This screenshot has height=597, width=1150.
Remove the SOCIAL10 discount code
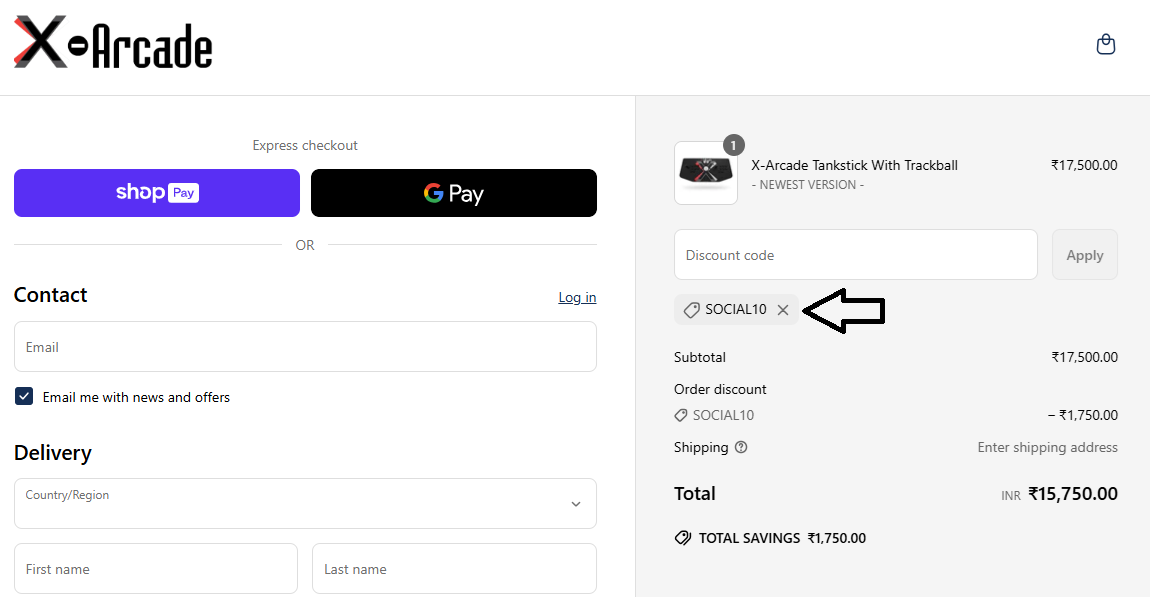point(783,310)
